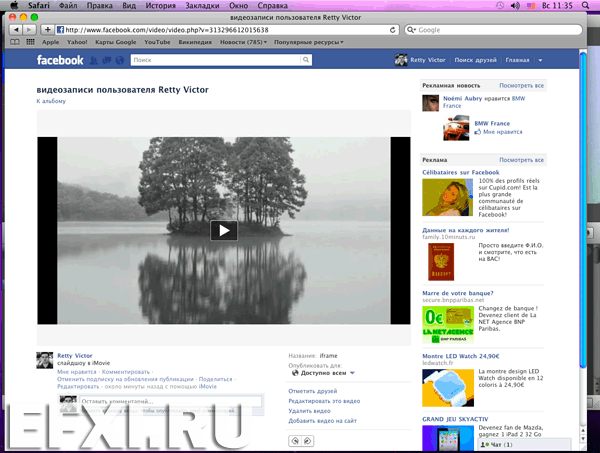The height and width of the screenshot is (453, 600).
Task: Go back with Safari back arrow
Action: (x=16, y=29)
